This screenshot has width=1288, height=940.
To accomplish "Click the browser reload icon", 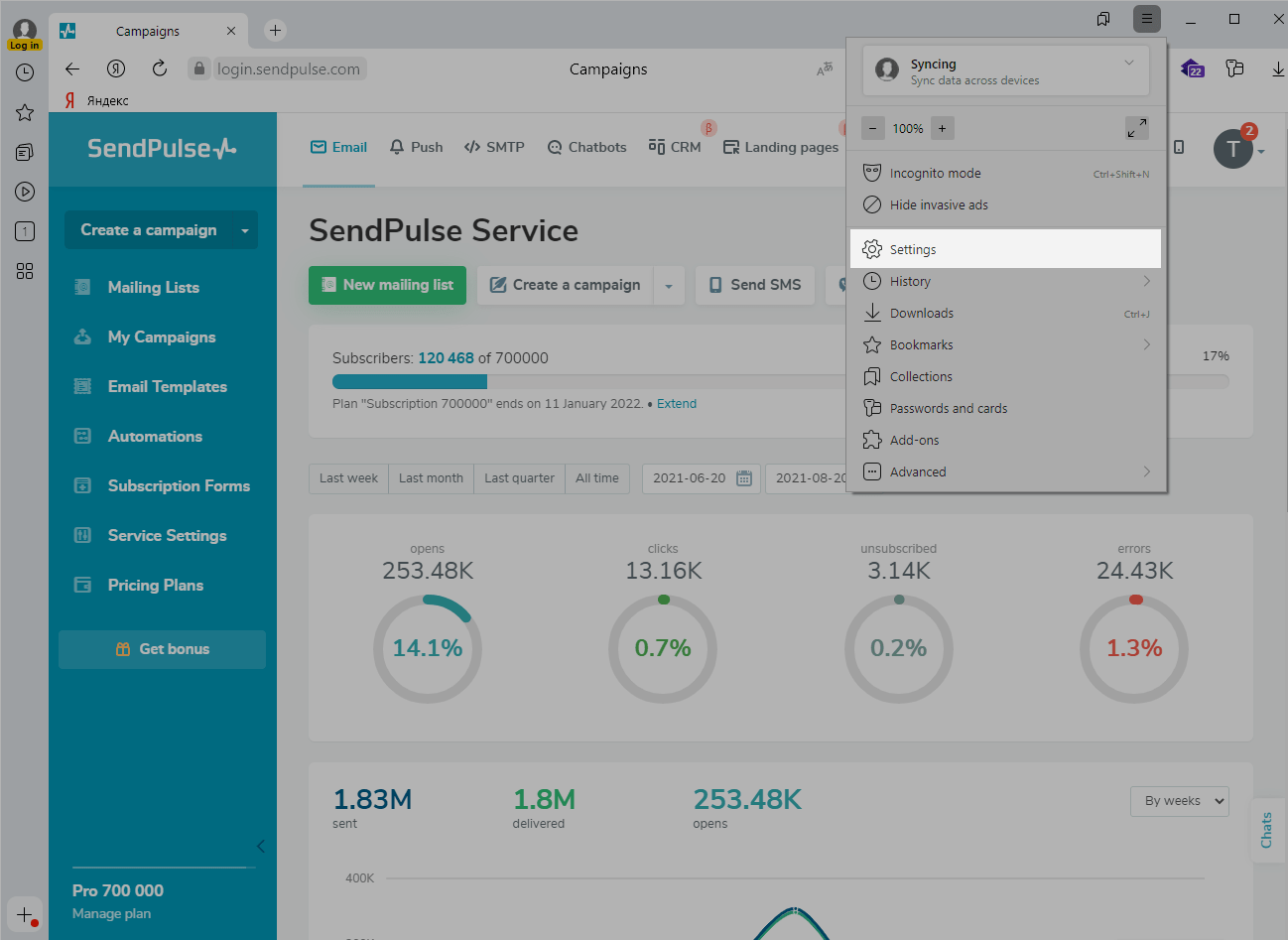I will coord(159,68).
